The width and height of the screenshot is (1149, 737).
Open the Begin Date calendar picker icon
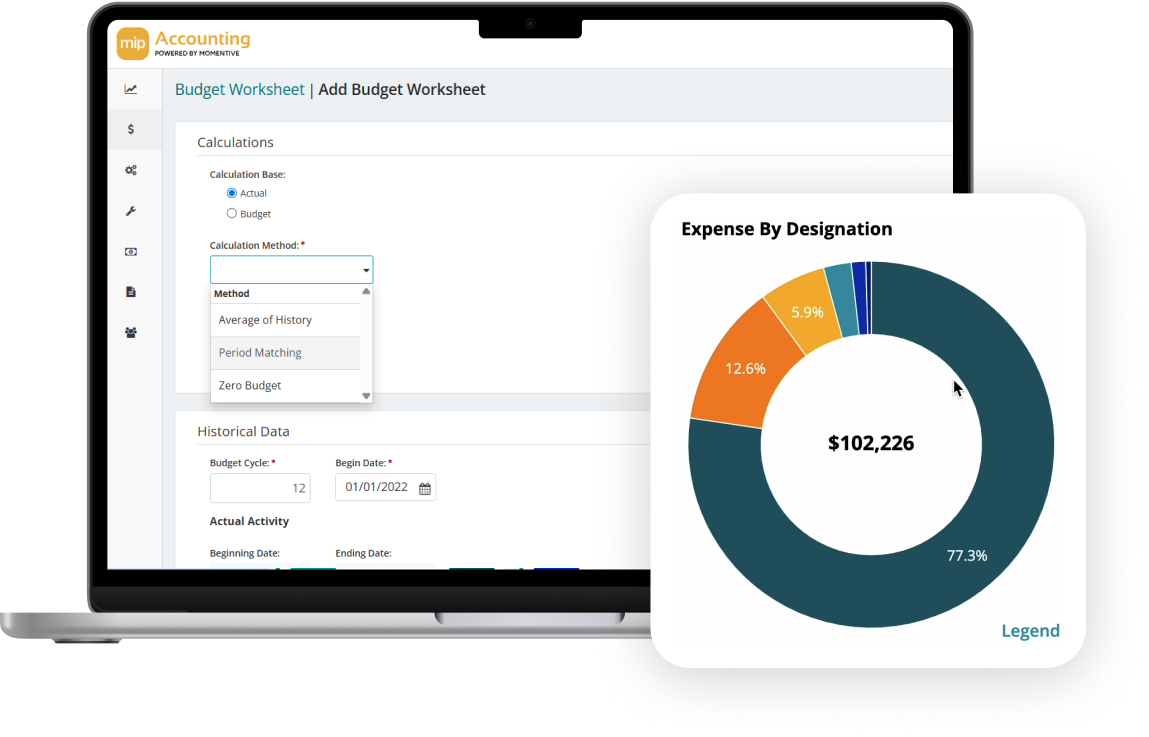coord(425,488)
